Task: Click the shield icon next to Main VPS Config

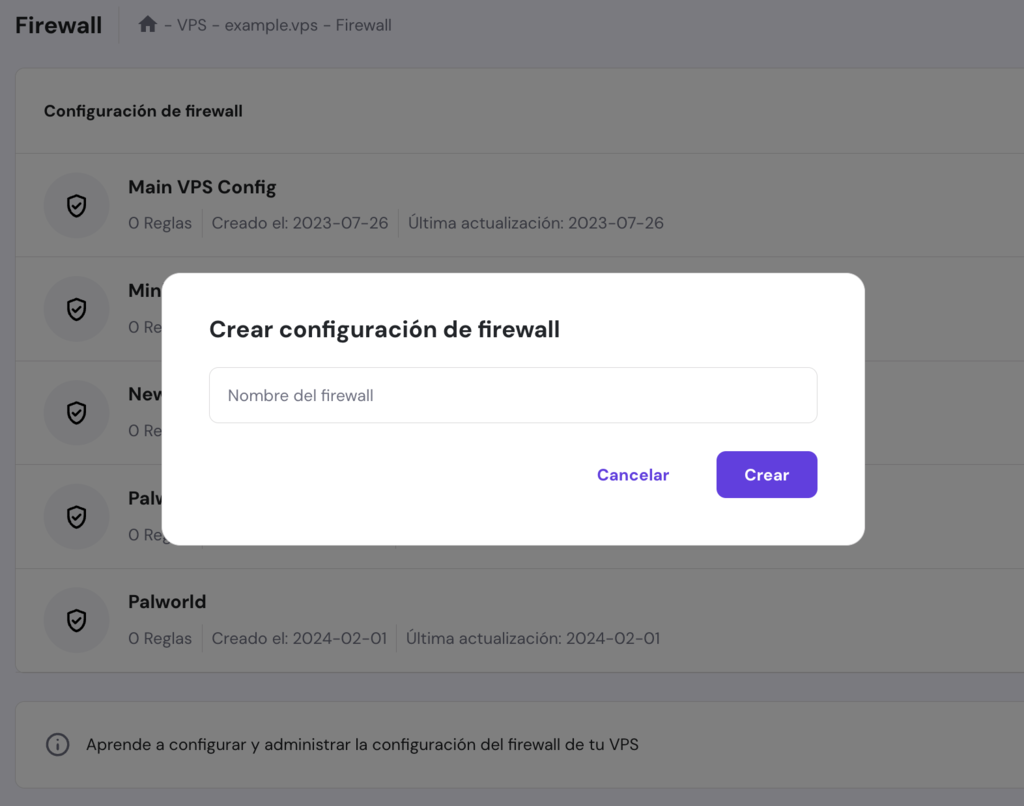Action: (77, 205)
